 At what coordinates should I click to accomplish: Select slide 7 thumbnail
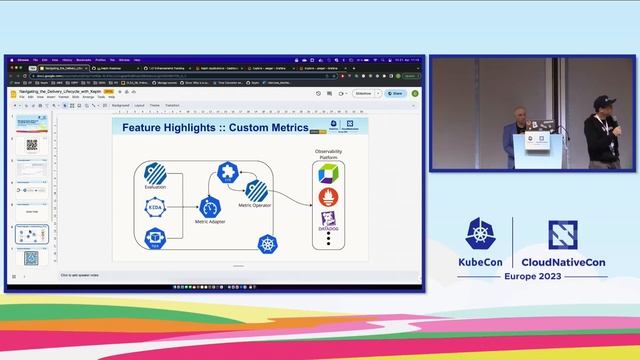(x=32, y=257)
